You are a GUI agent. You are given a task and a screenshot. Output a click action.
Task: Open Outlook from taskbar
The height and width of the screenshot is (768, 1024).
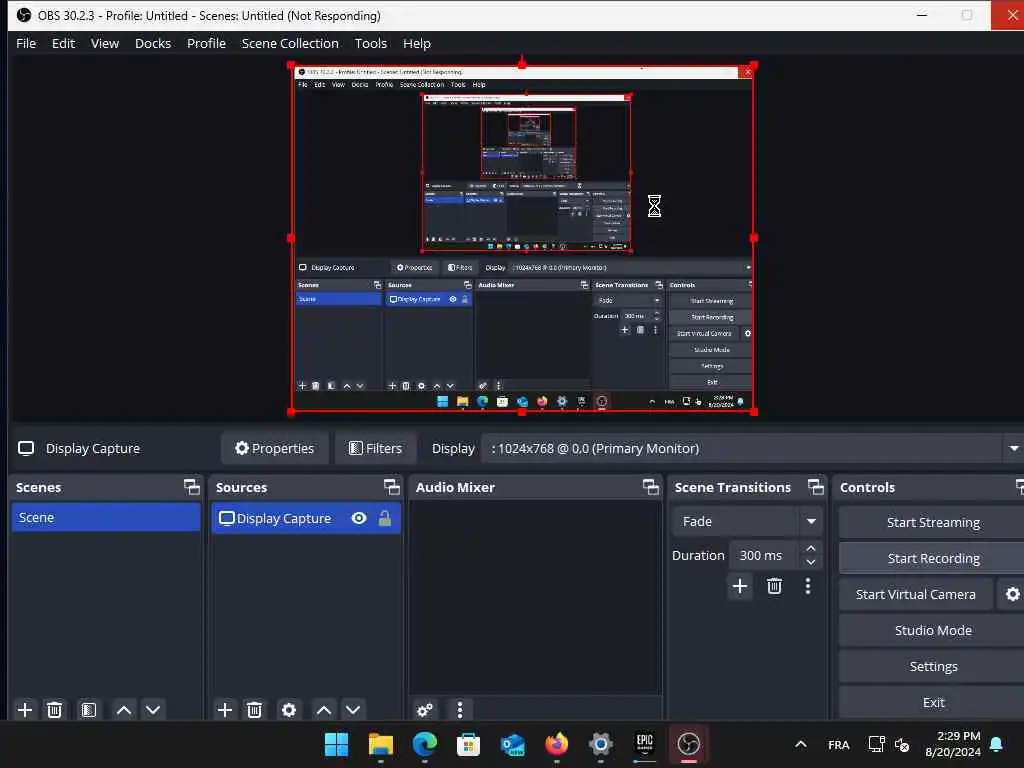point(513,744)
